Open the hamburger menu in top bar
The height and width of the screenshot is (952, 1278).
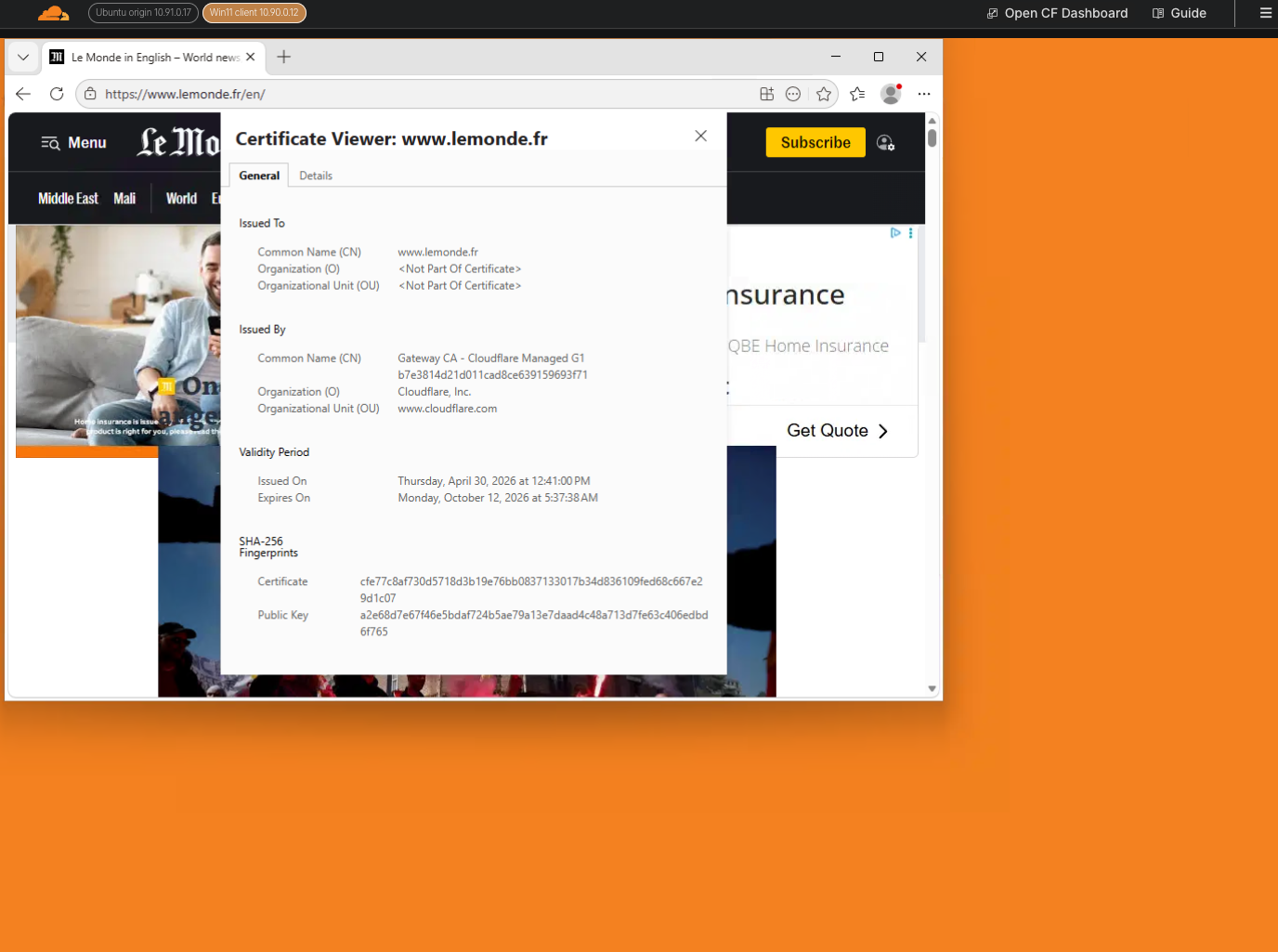[x=1265, y=13]
